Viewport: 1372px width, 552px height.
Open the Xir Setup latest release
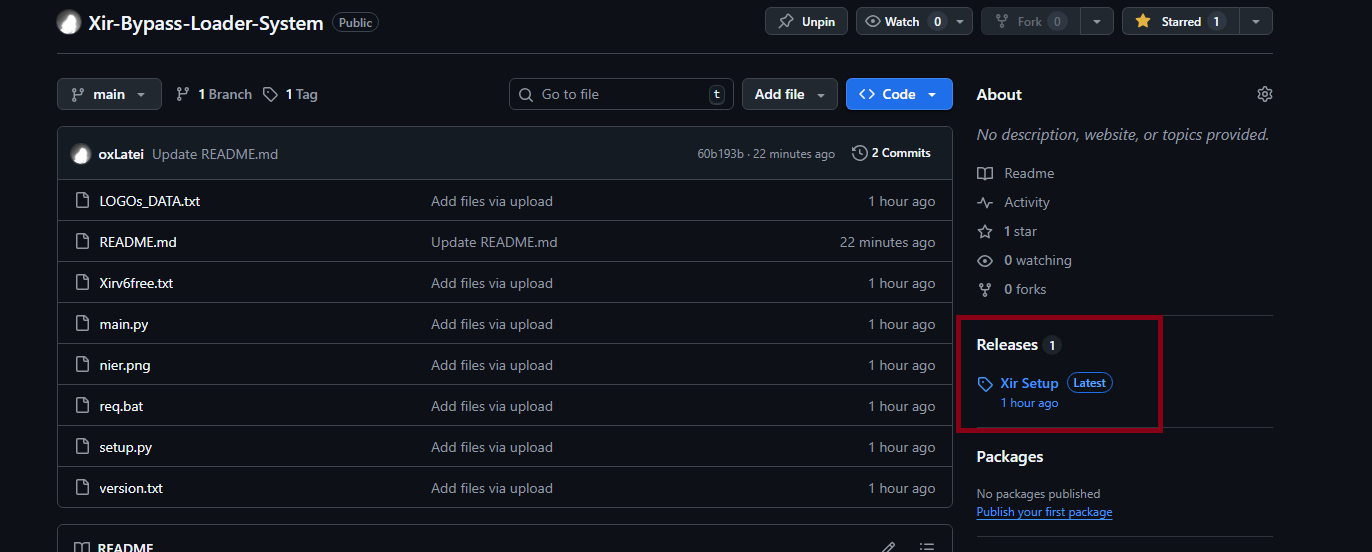point(1029,383)
